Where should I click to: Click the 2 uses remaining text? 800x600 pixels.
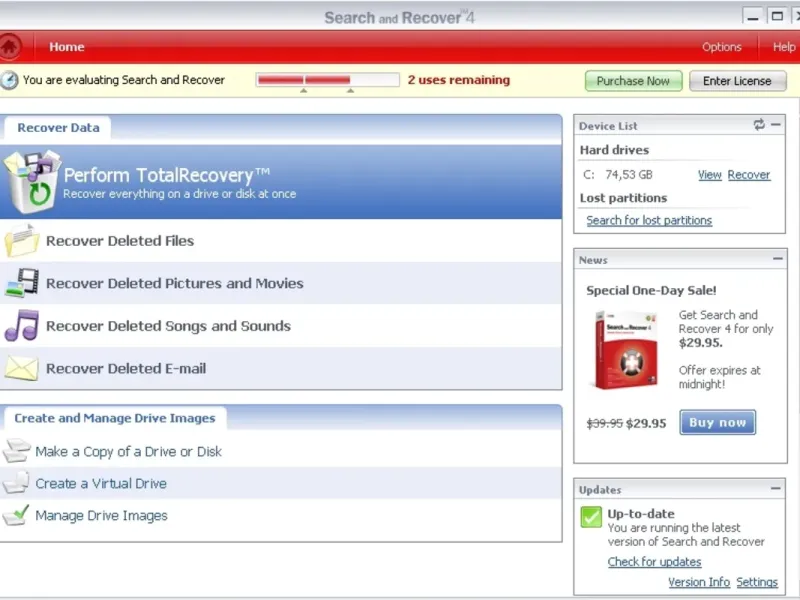[459, 80]
